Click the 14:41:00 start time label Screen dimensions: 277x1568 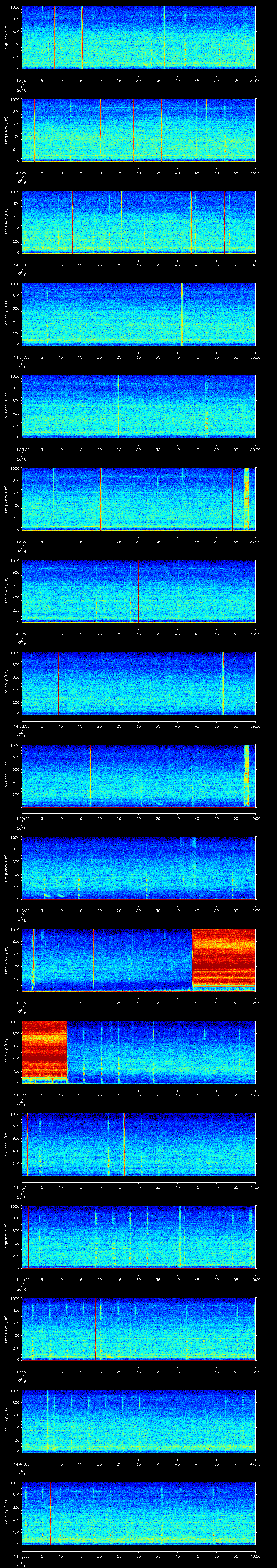click(x=22, y=1003)
